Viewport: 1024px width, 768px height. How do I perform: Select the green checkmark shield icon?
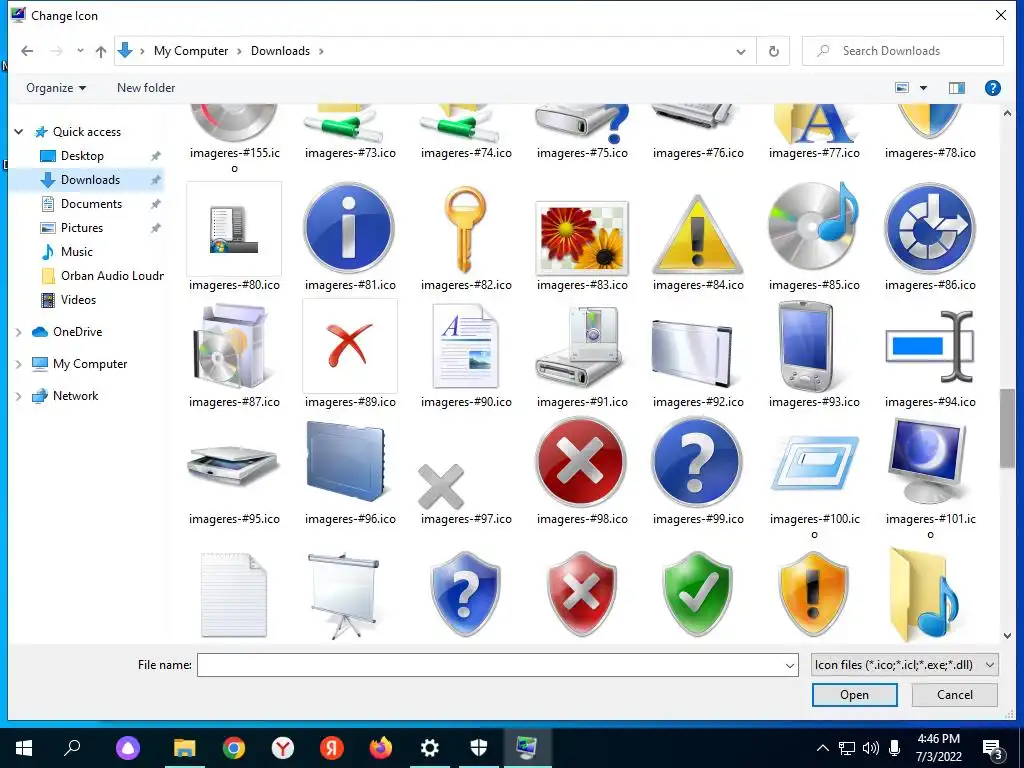point(697,594)
